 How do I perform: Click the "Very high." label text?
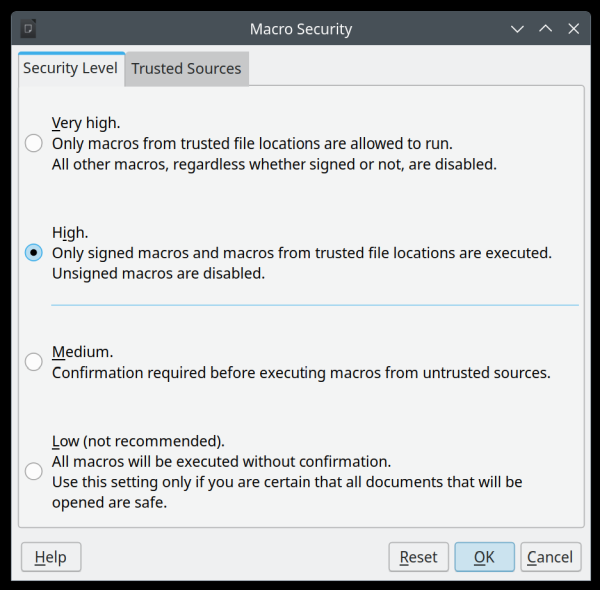86,123
